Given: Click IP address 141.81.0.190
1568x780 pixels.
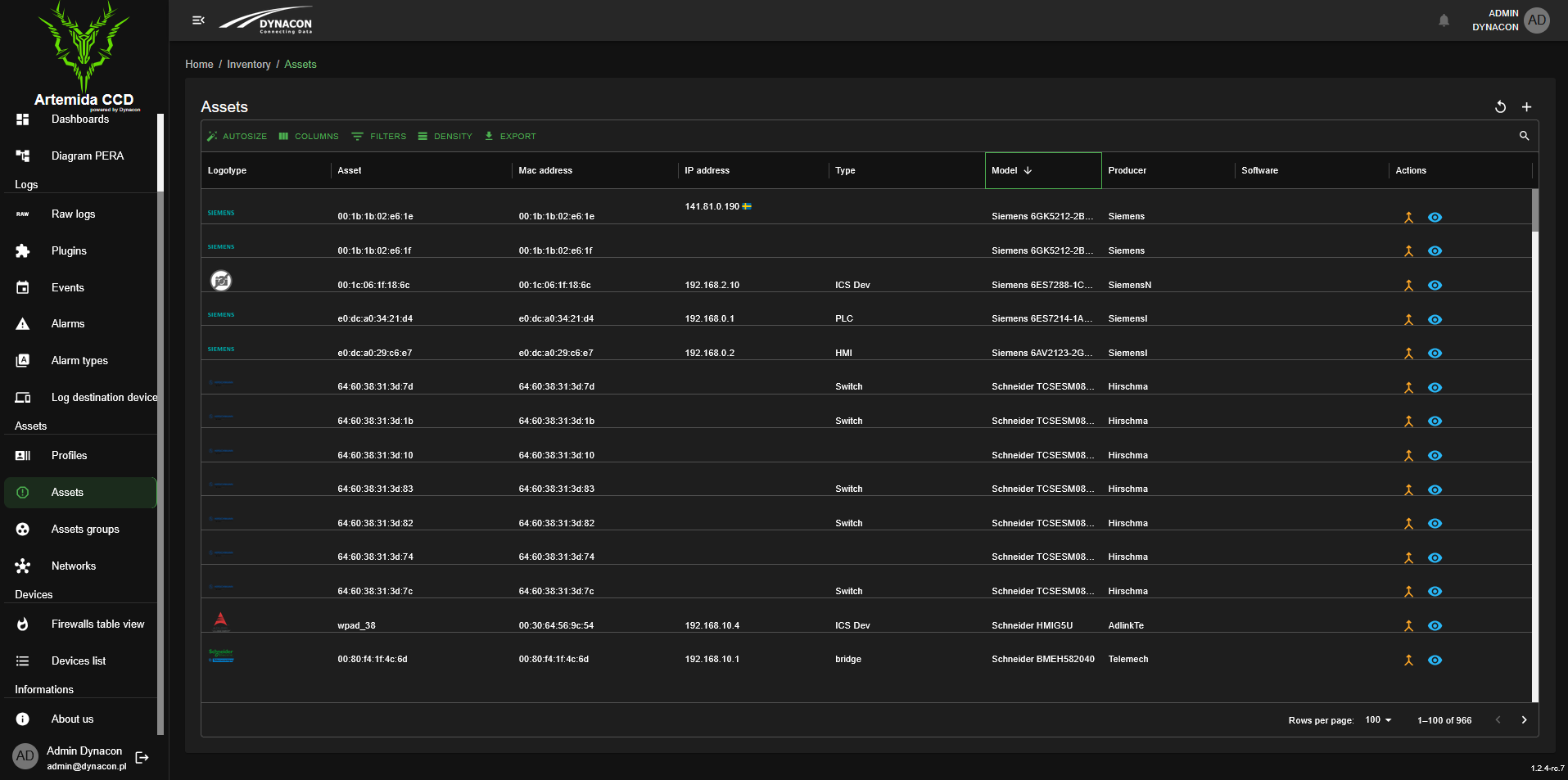Looking at the screenshot, I should tap(712, 206).
